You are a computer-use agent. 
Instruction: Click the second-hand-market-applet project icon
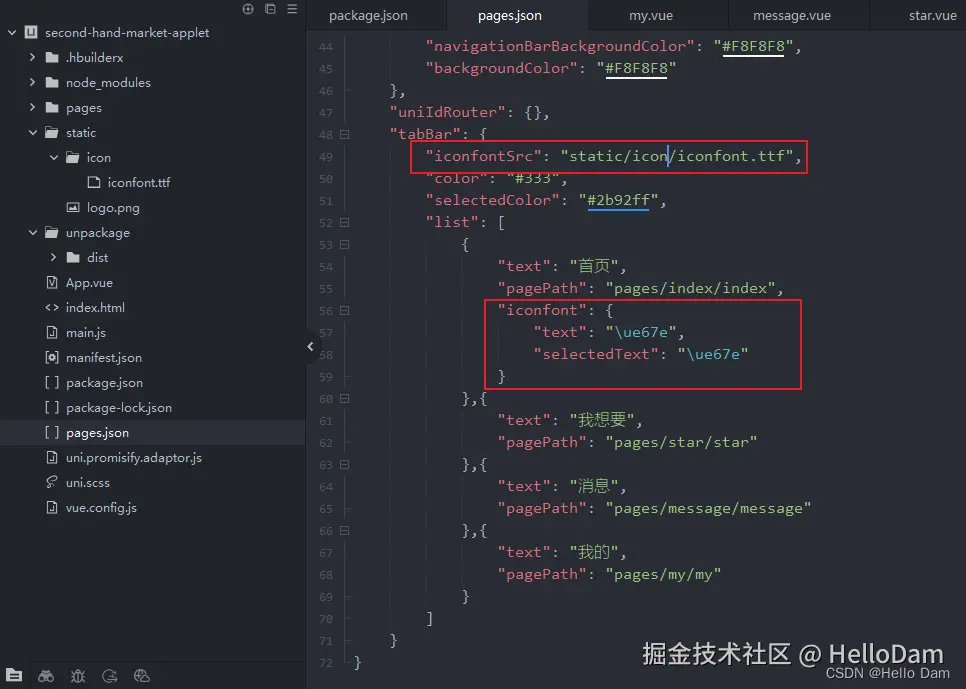[31, 32]
